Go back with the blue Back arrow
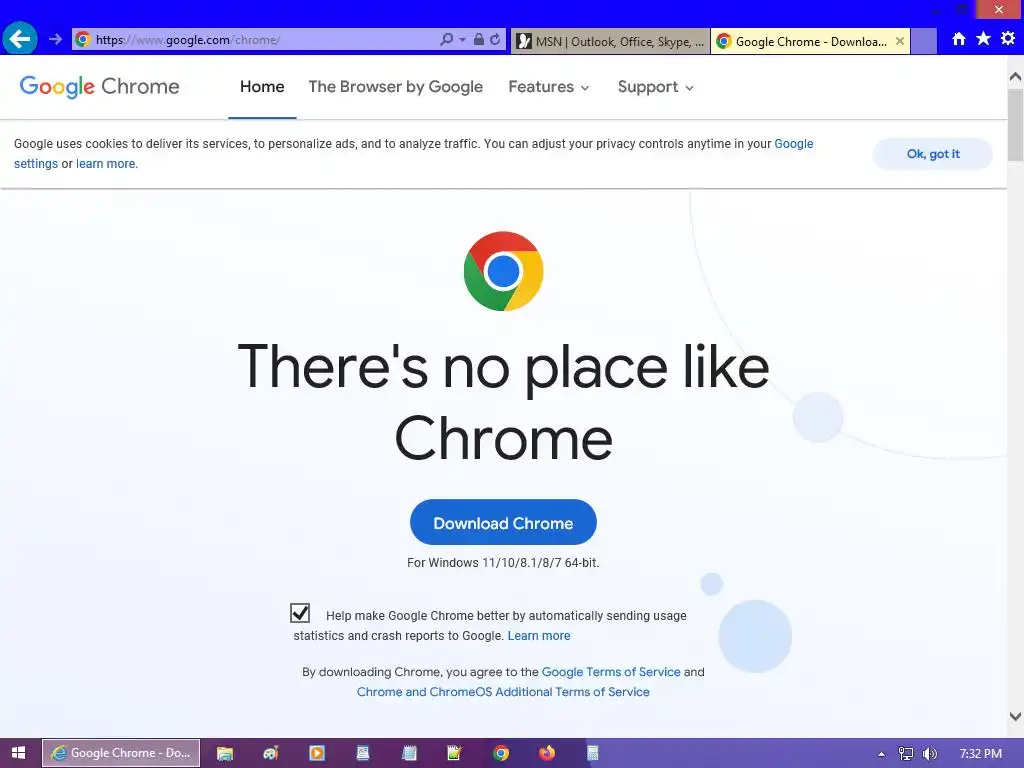 pyautogui.click(x=20, y=39)
